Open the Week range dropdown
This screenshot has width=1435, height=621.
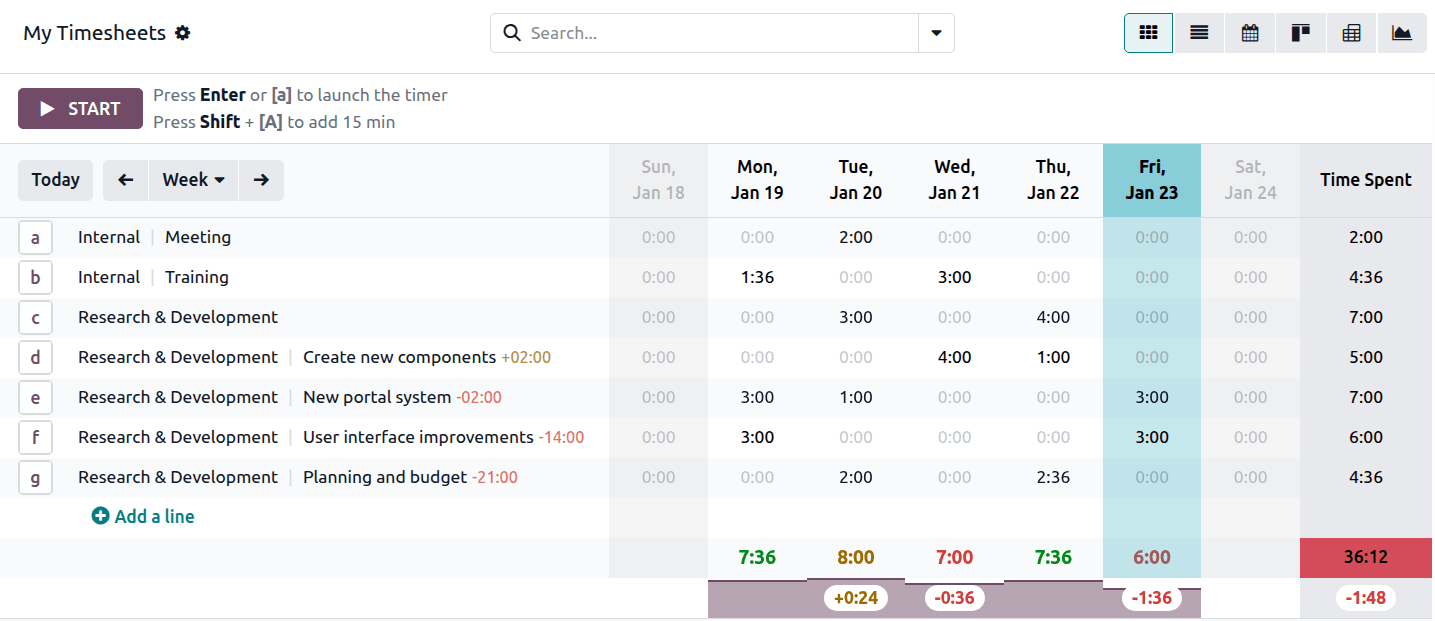[x=193, y=180]
